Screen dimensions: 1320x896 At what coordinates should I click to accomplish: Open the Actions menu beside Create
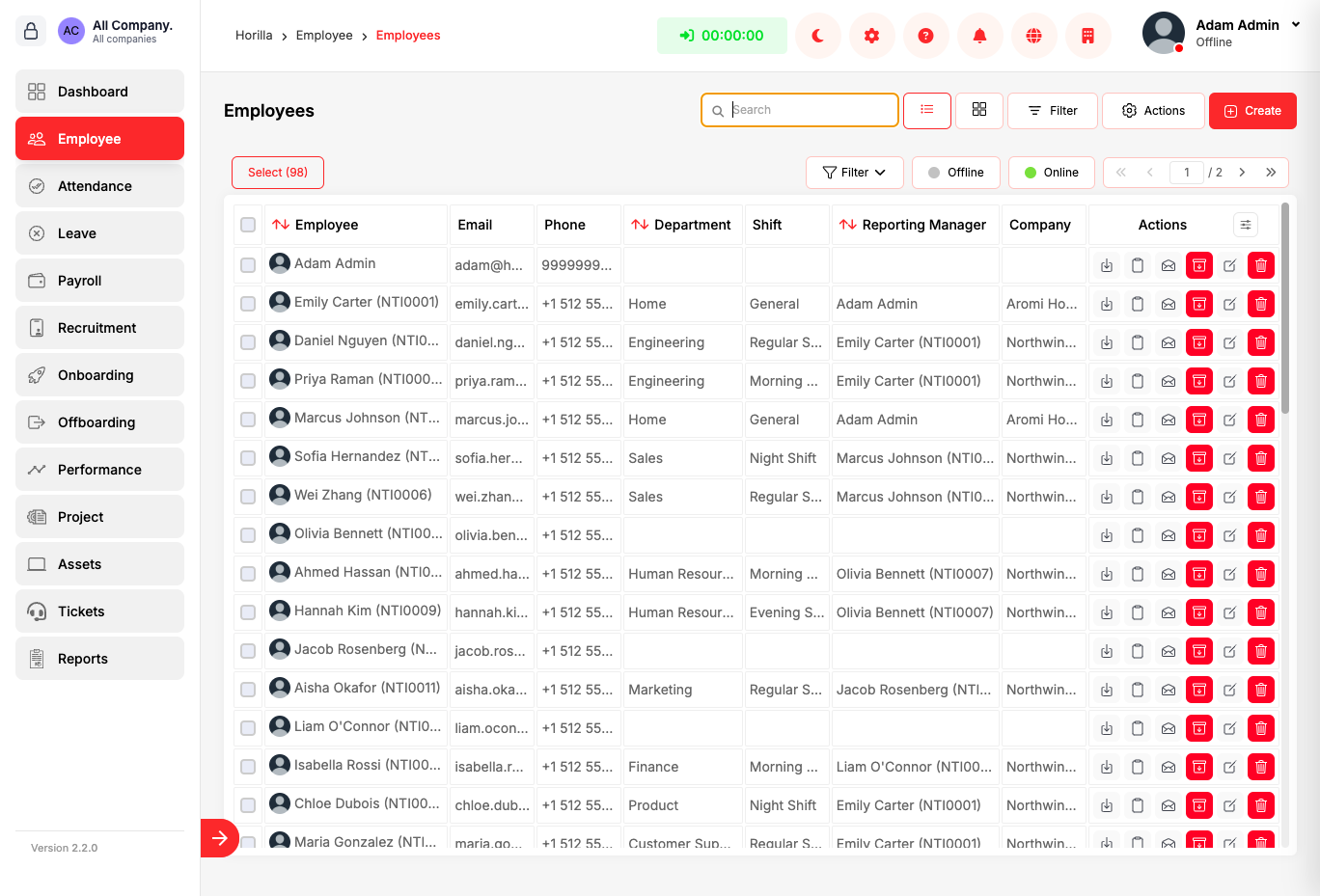[1153, 111]
